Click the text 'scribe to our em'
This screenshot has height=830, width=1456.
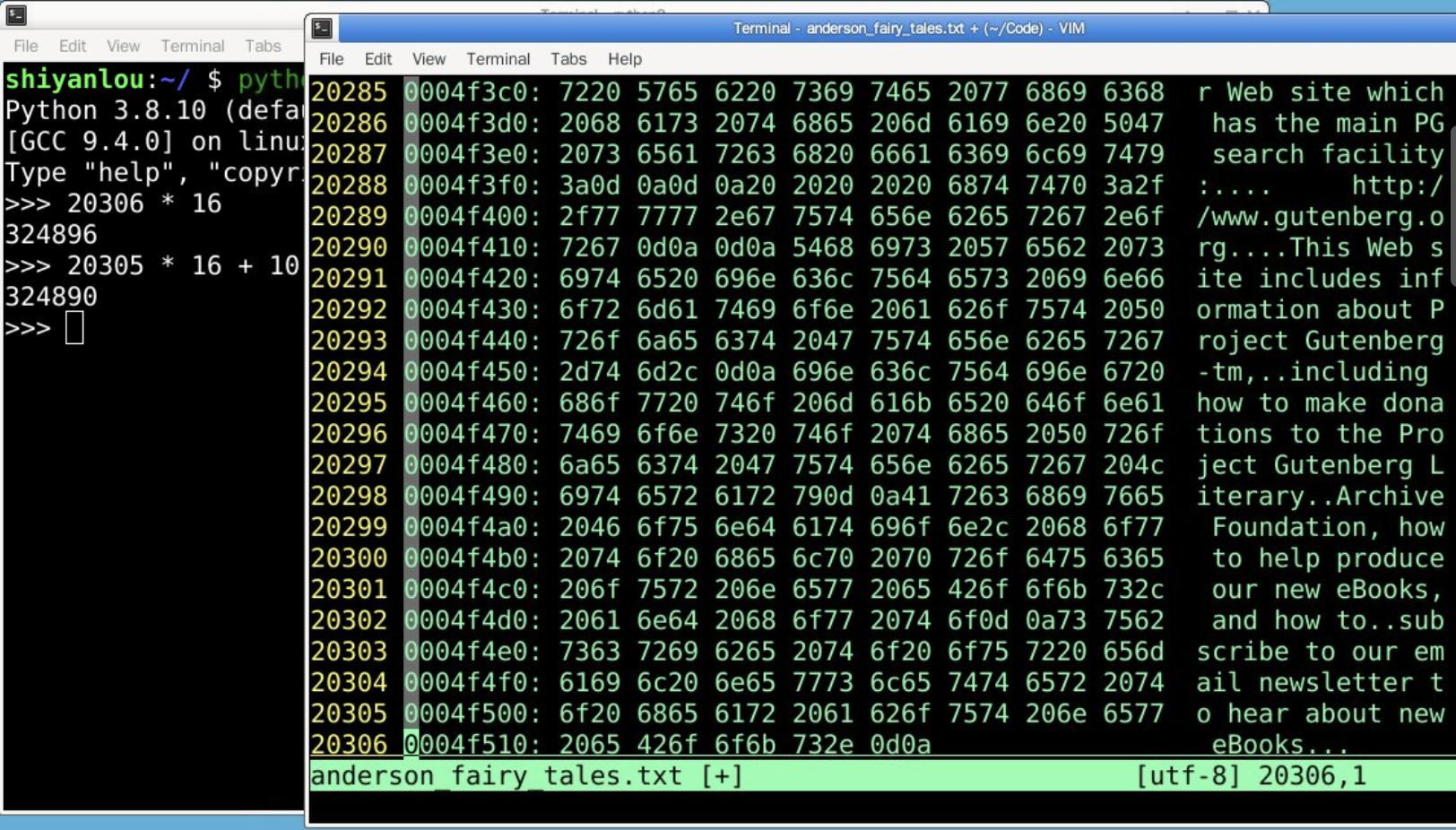[x=1320, y=652]
